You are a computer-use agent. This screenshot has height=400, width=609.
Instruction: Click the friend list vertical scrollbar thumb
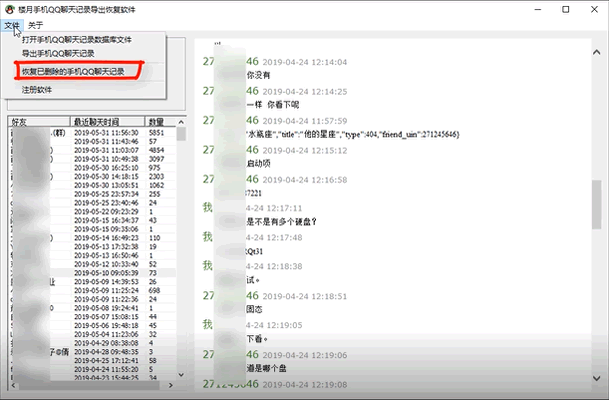click(x=181, y=134)
